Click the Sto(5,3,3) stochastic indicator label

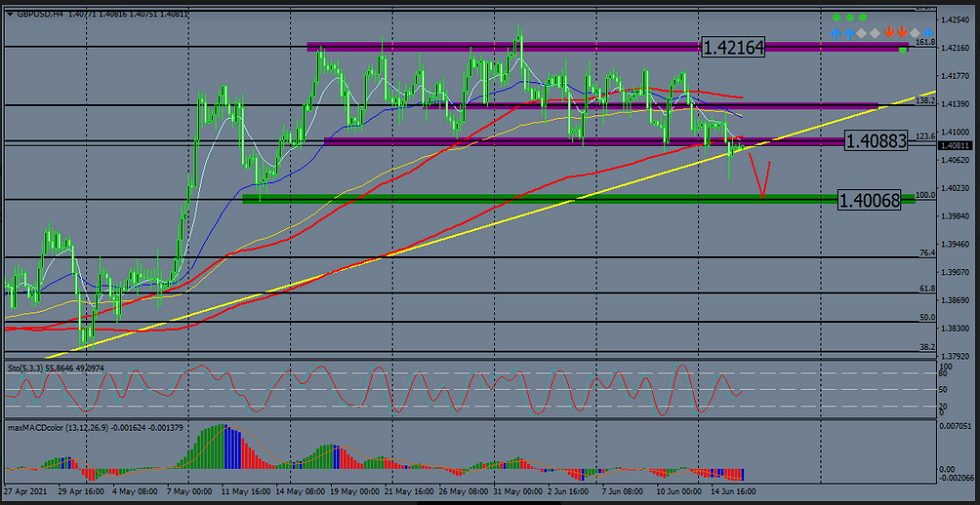pos(26,369)
